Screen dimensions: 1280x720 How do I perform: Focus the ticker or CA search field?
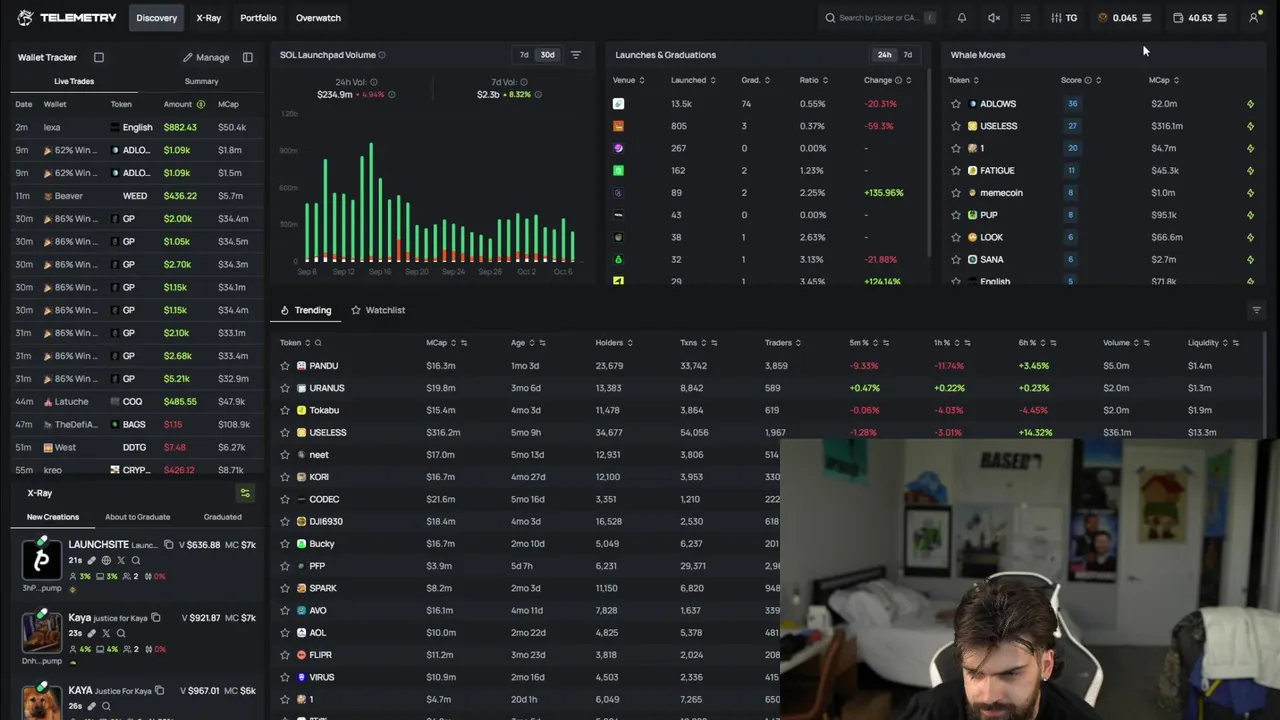(x=880, y=18)
